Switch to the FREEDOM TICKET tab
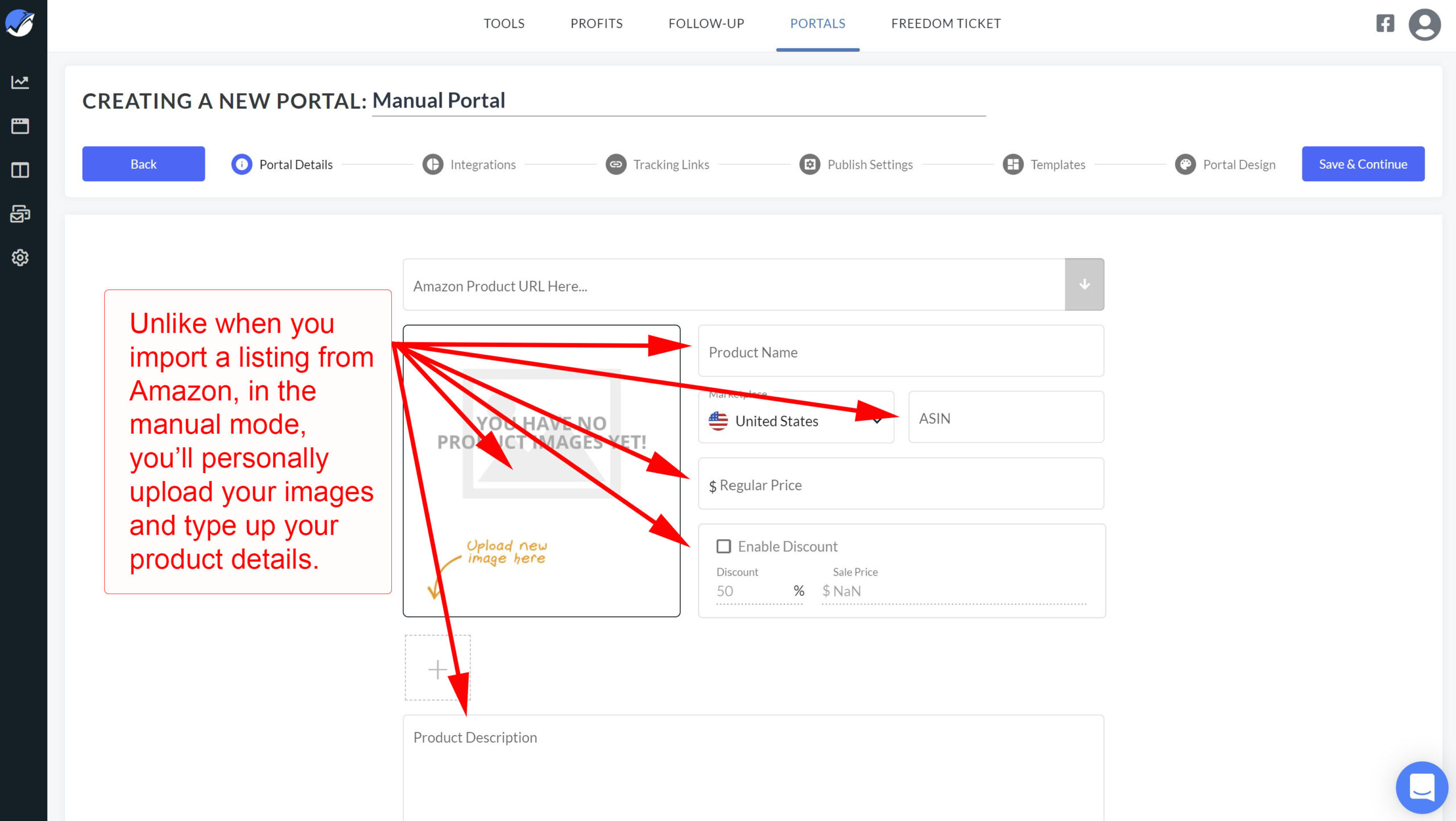 tap(945, 23)
